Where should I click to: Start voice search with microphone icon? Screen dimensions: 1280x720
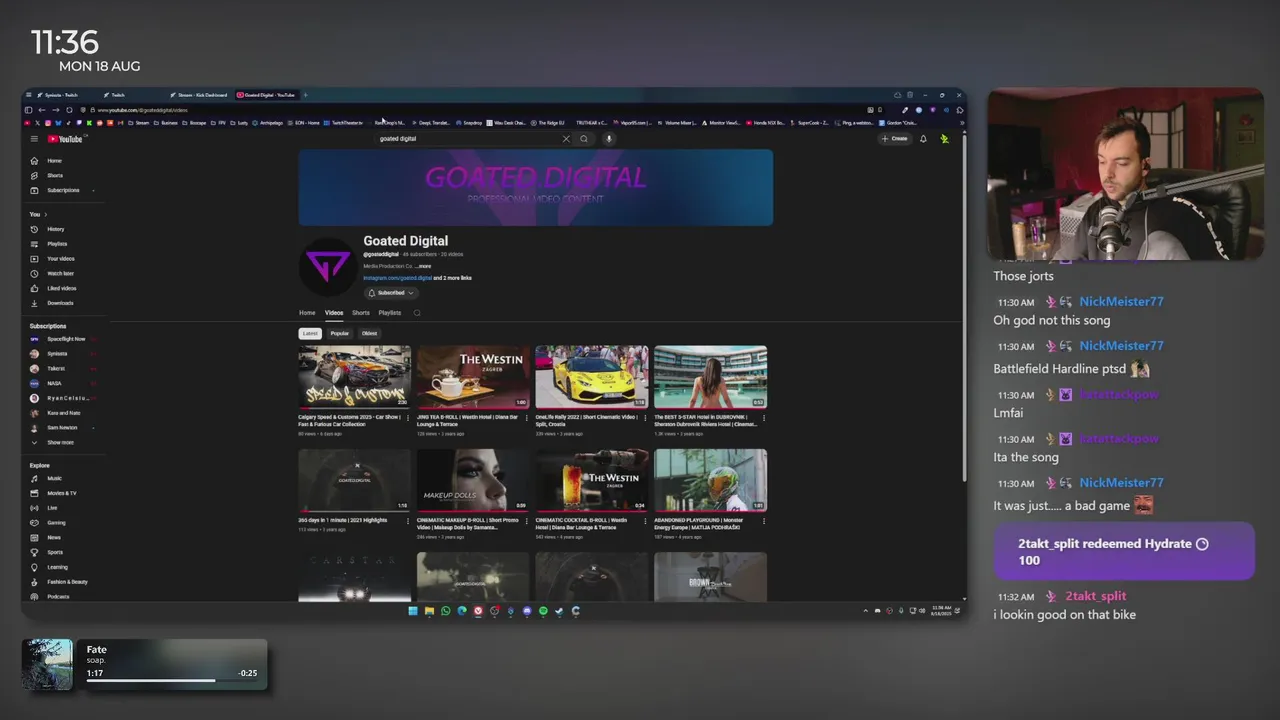click(608, 139)
